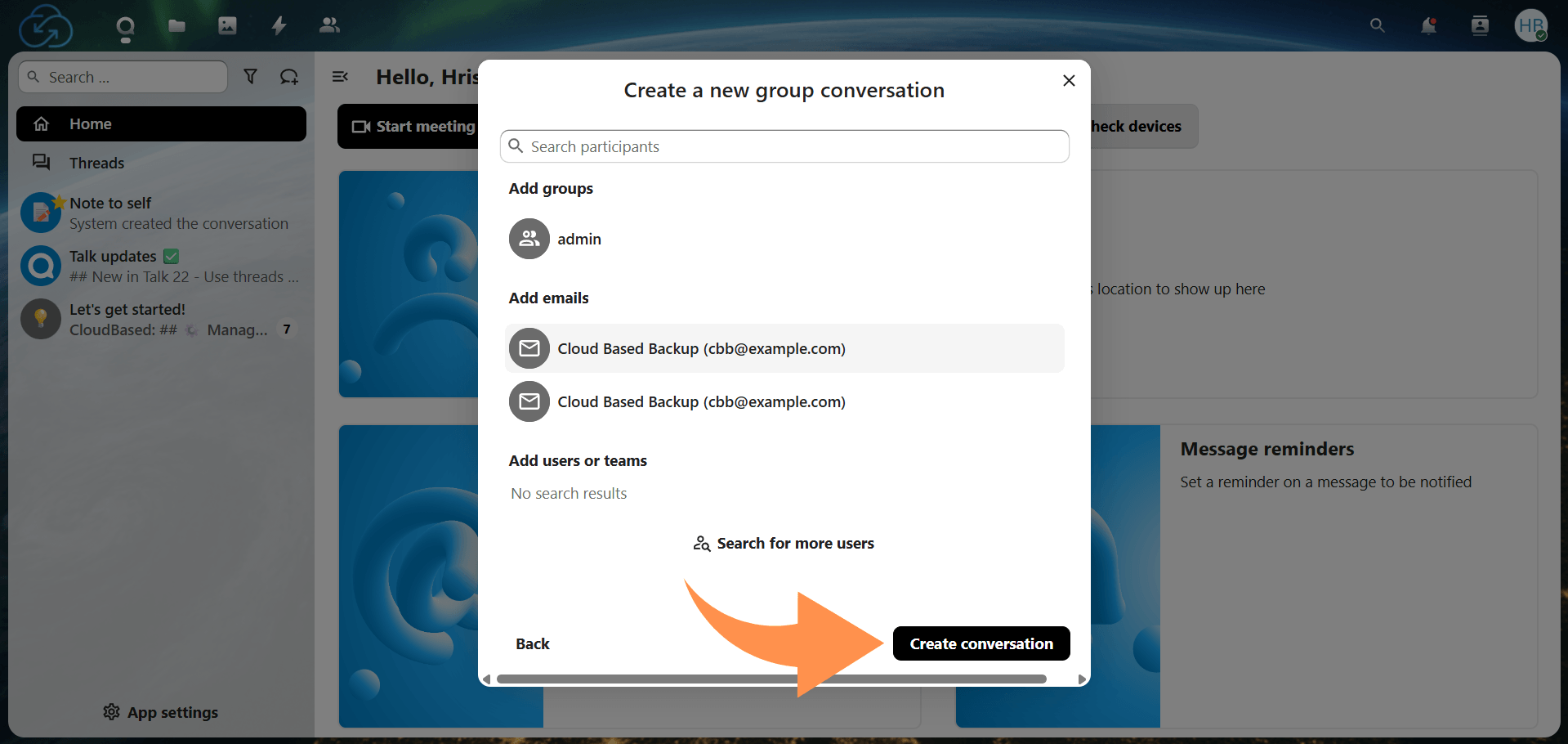The height and width of the screenshot is (744, 1568).
Task: Open the Photos app icon
Action: pos(227,25)
